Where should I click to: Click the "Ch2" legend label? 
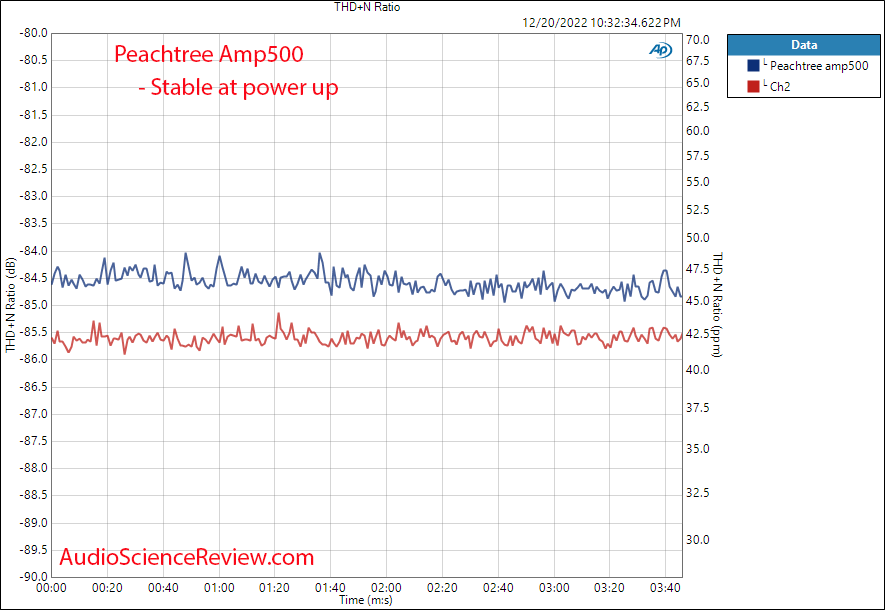[780, 87]
